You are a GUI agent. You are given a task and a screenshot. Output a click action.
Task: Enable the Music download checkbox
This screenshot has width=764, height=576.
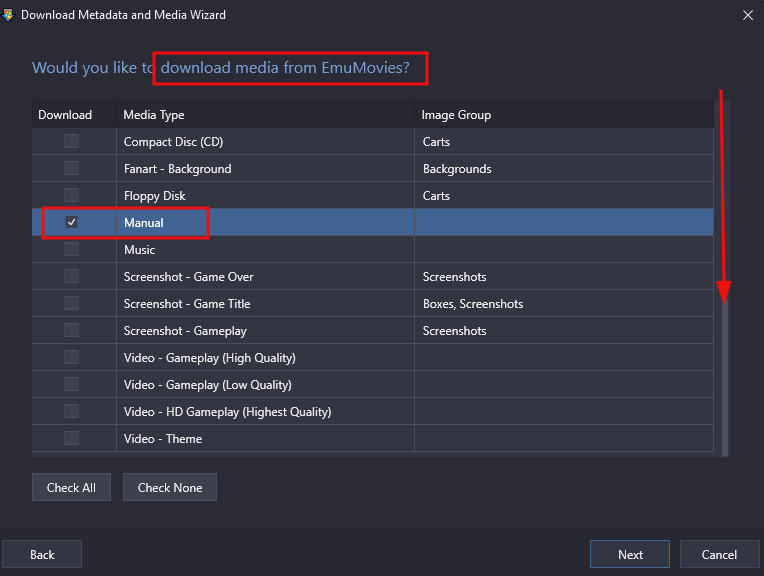click(x=72, y=249)
